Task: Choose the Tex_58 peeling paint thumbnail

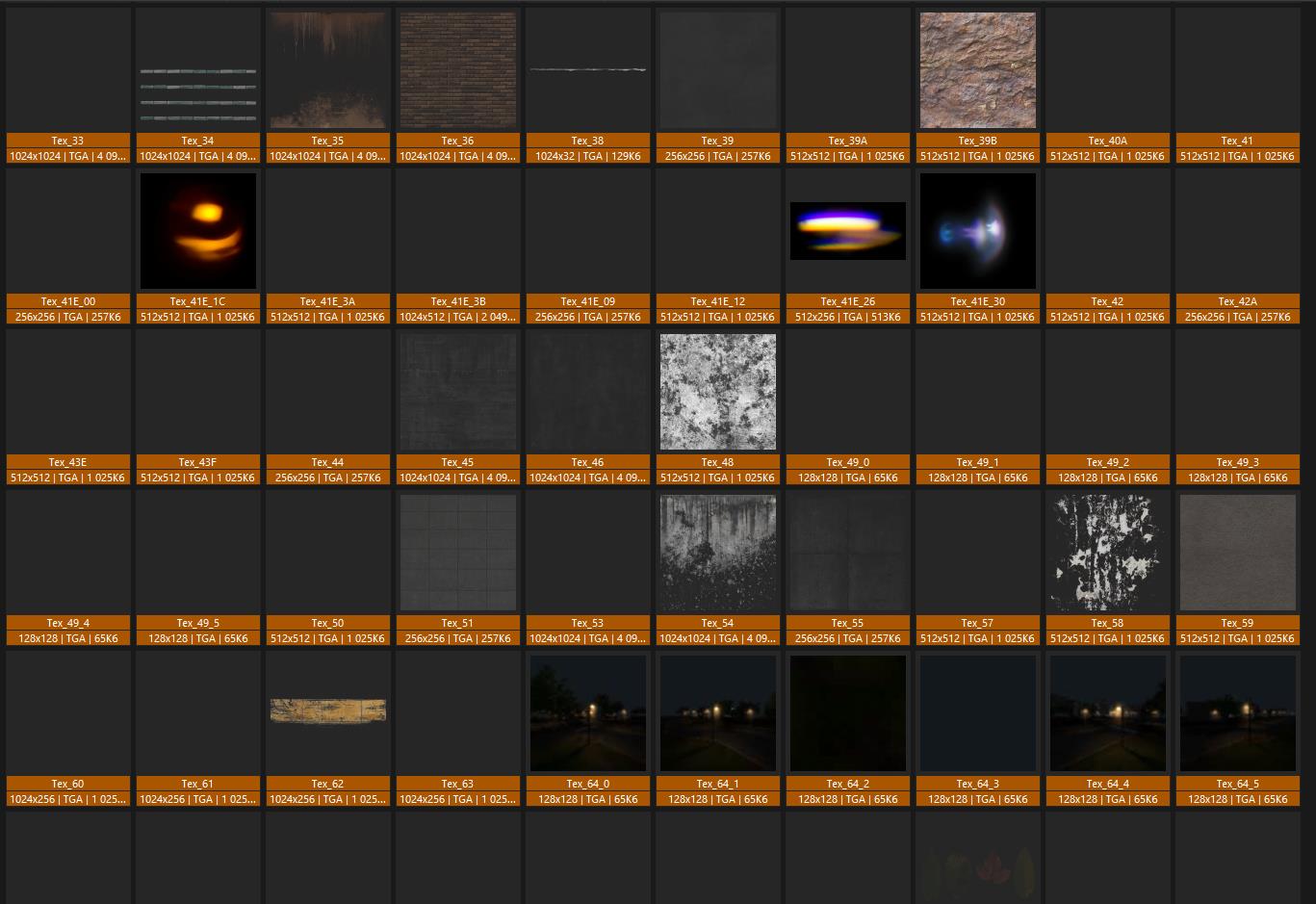Action: point(1107,553)
